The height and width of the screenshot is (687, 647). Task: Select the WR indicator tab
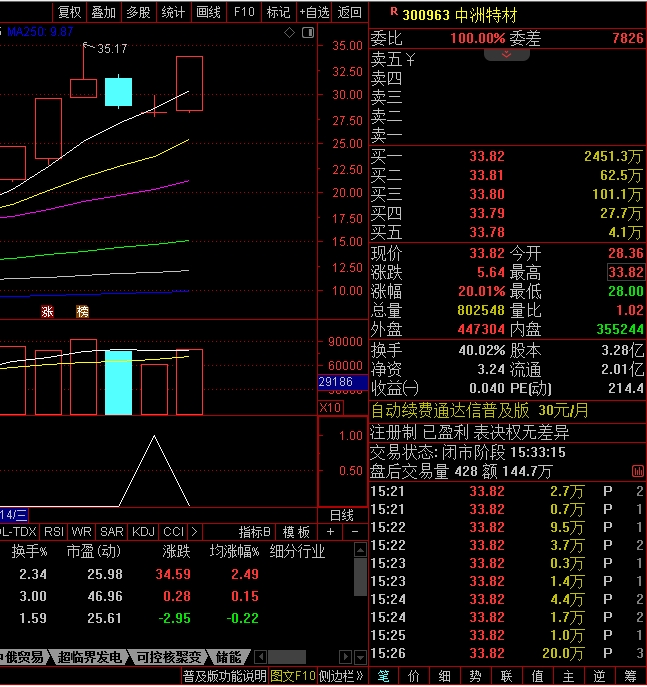tap(81, 532)
